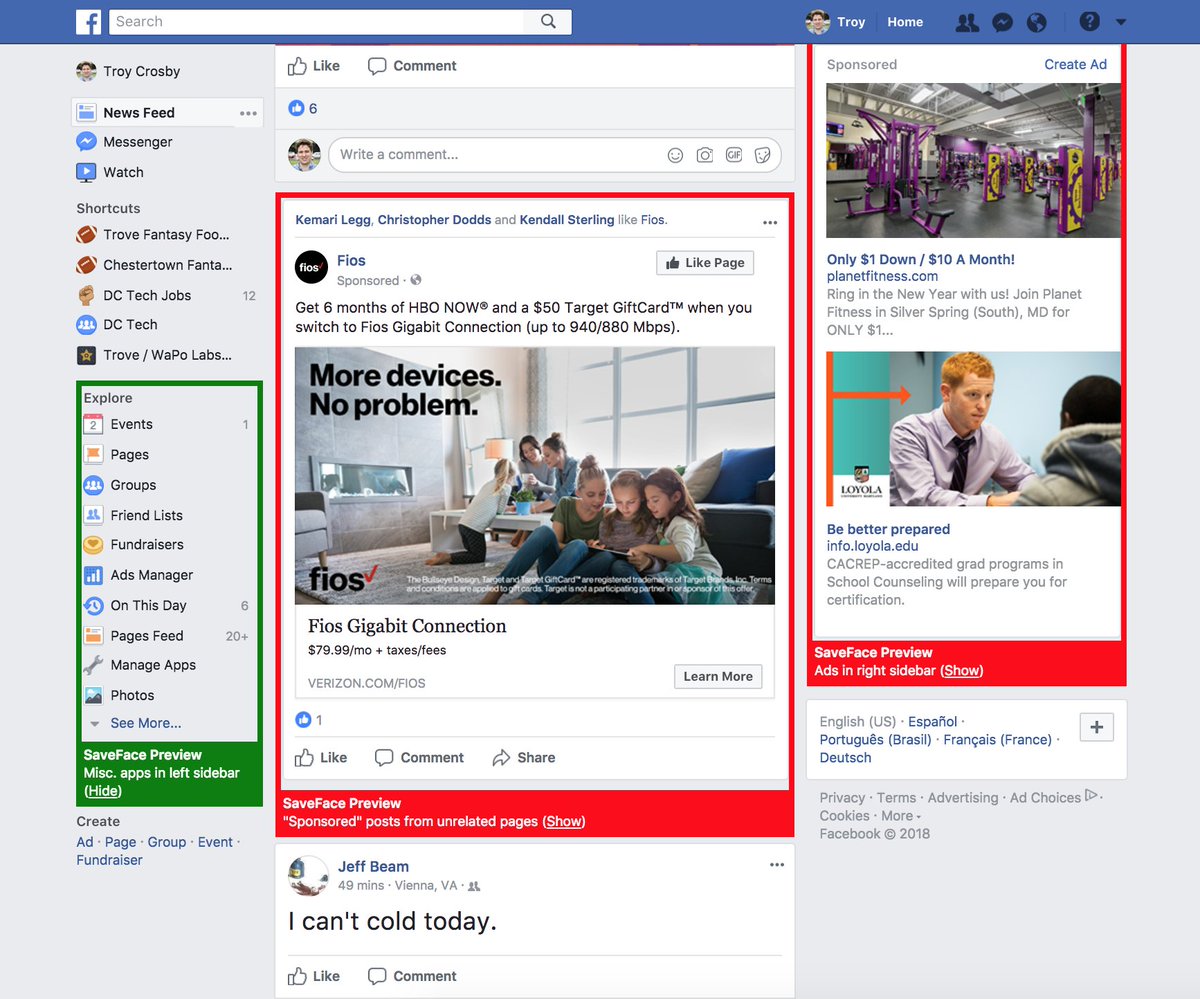Open News Feed options ellipsis
The height and width of the screenshot is (999, 1200).
pos(248,113)
